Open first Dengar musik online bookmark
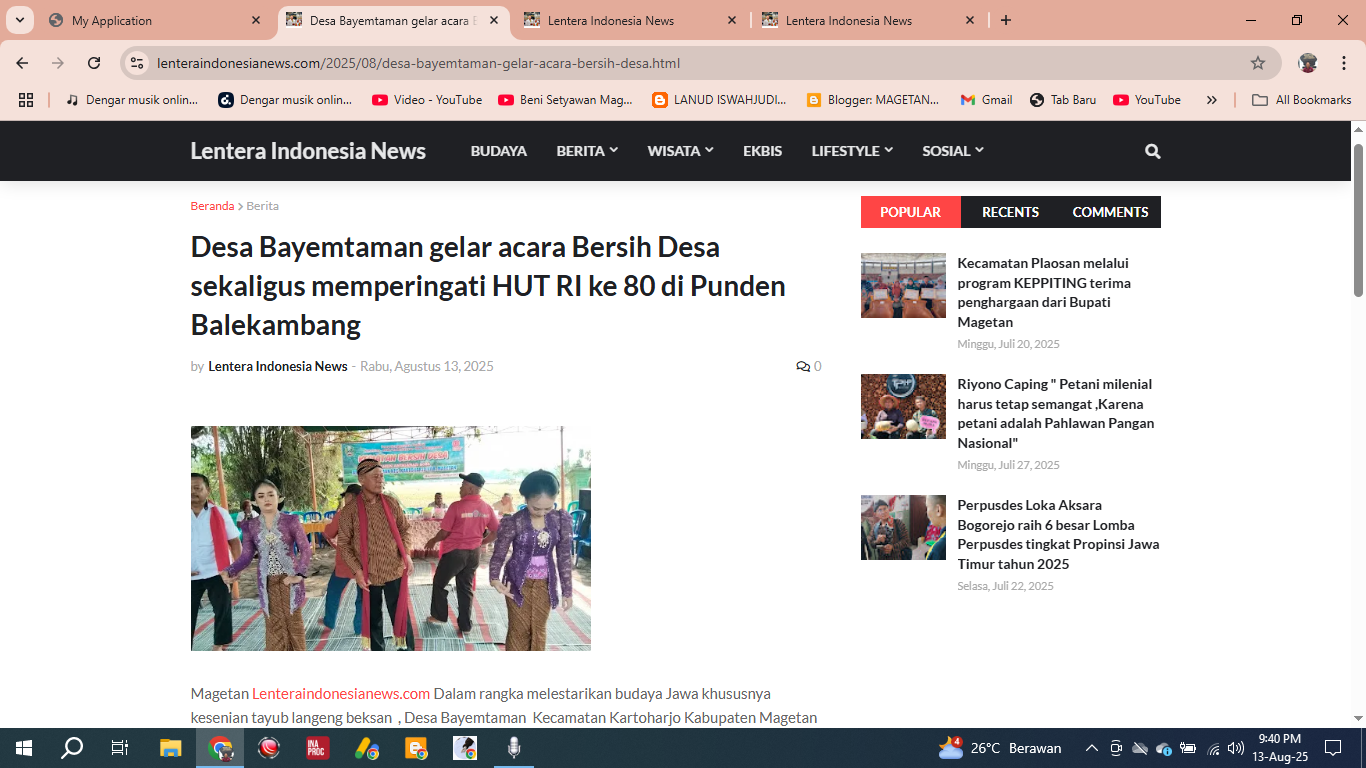The height and width of the screenshot is (768, 1366). 132,100
